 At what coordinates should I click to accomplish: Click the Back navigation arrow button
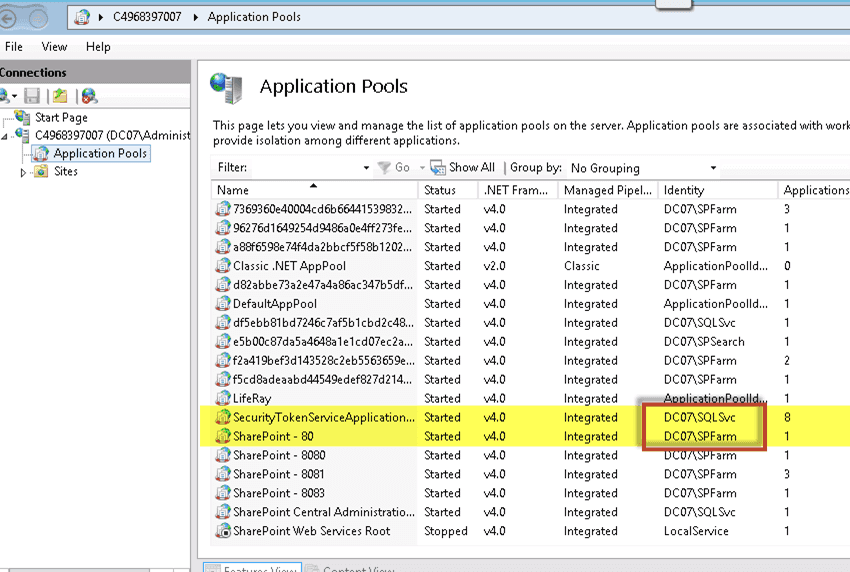[x=8, y=19]
